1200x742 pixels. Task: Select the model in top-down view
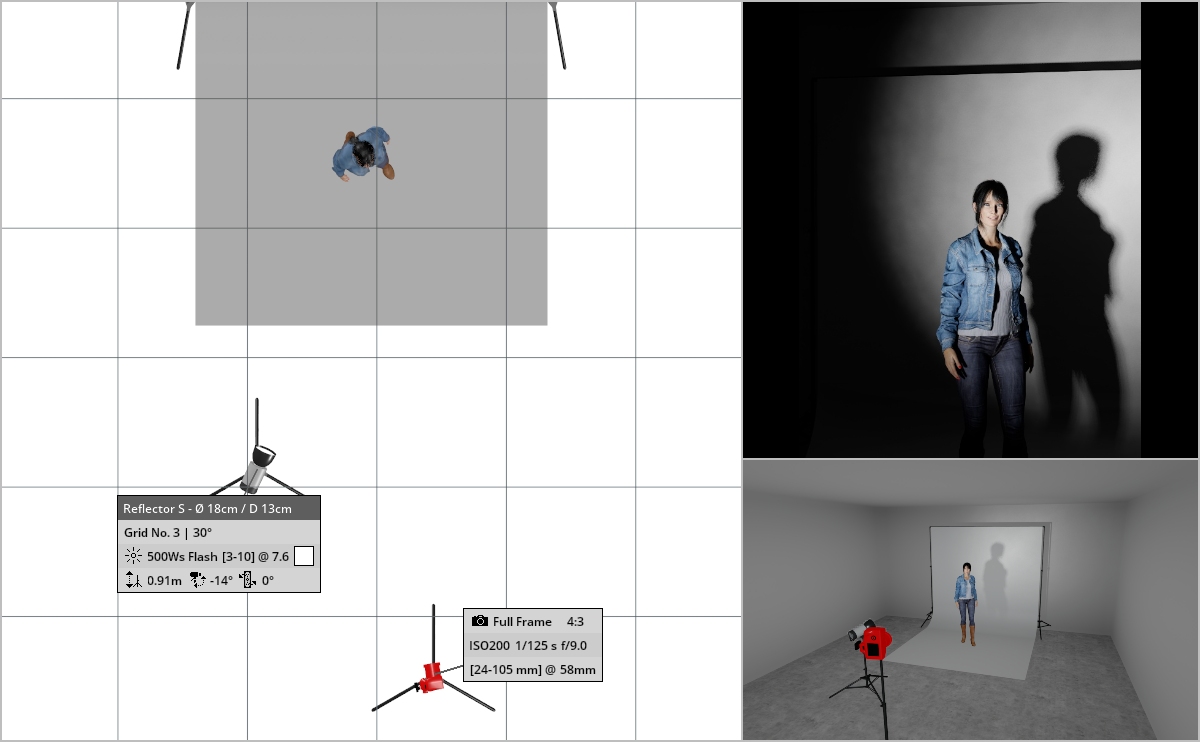pyautogui.click(x=363, y=154)
